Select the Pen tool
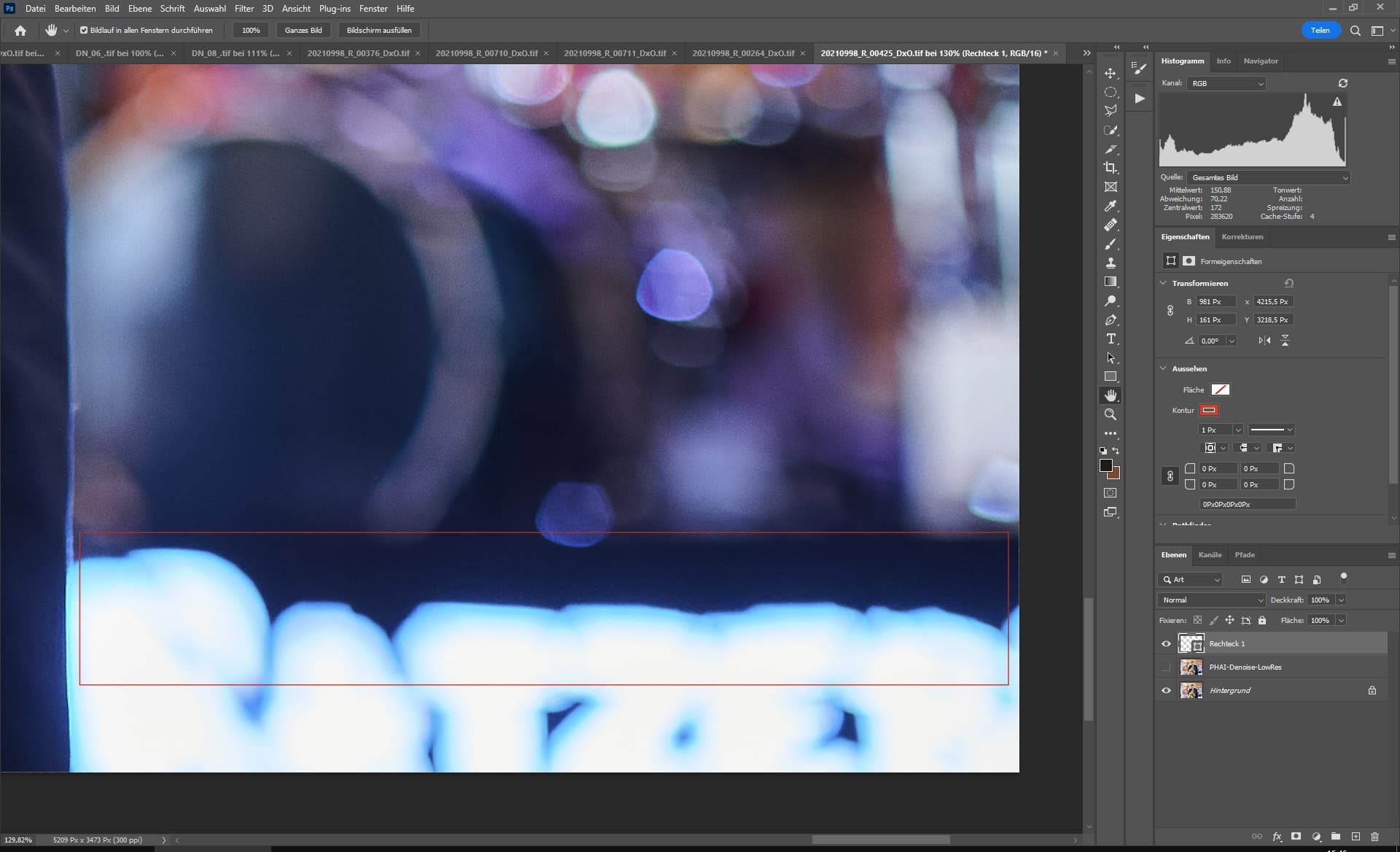Screen dimensions: 1400x852 (1110, 320)
